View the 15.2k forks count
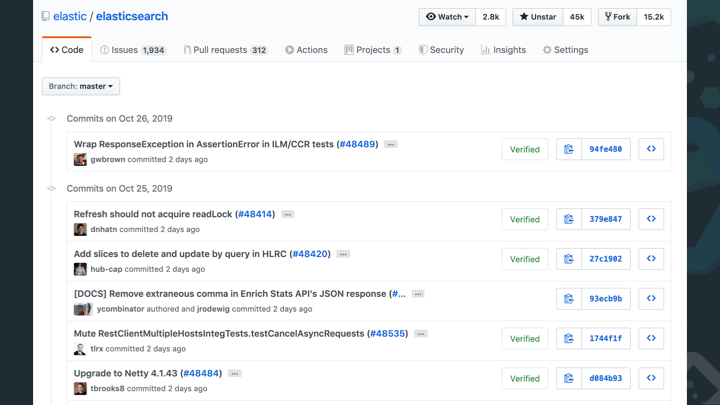Viewport: 720px width, 405px height. pyautogui.click(x=654, y=17)
